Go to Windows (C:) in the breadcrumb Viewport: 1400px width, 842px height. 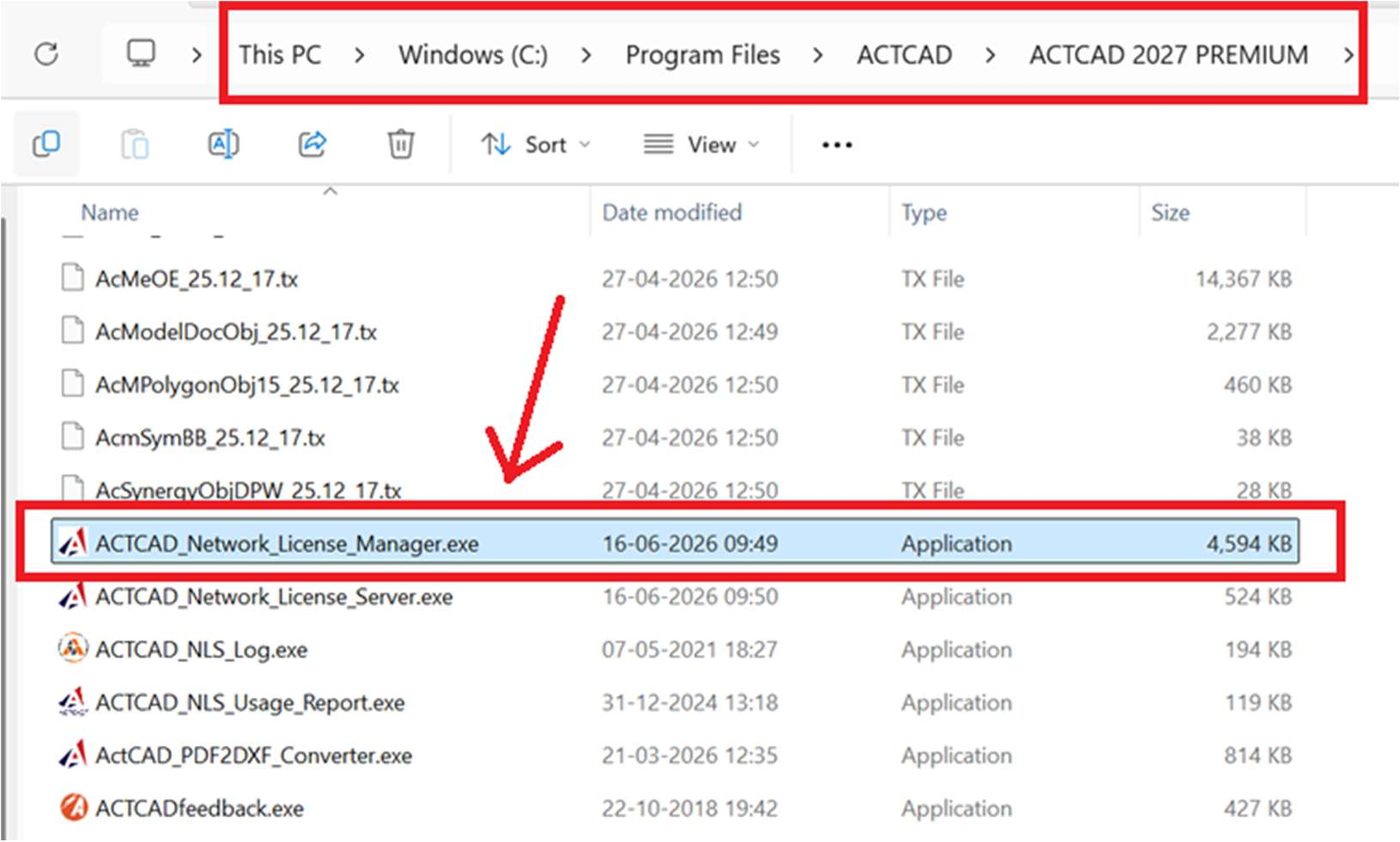(x=473, y=55)
